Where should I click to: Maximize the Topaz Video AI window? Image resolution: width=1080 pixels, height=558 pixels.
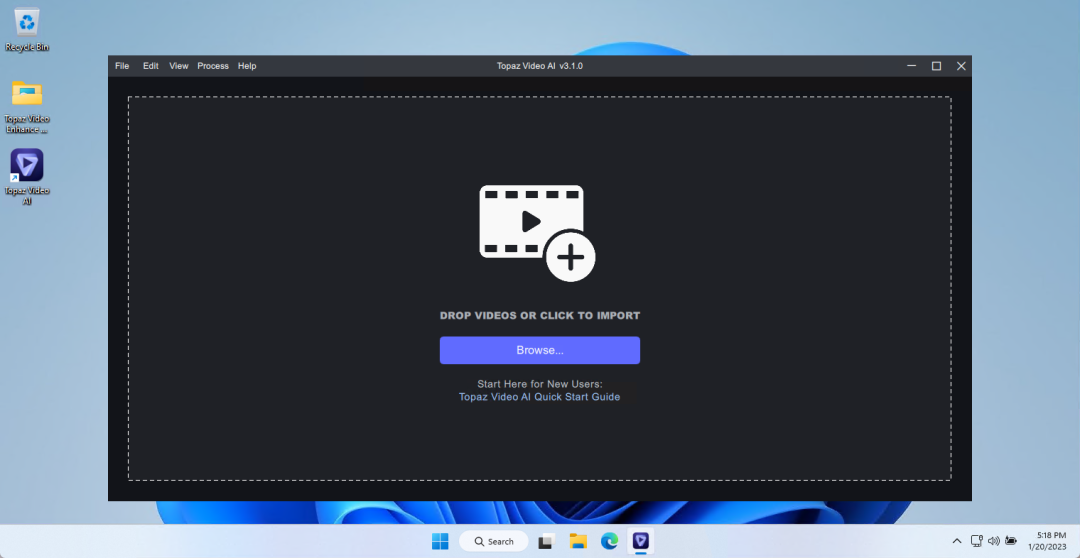(x=936, y=66)
